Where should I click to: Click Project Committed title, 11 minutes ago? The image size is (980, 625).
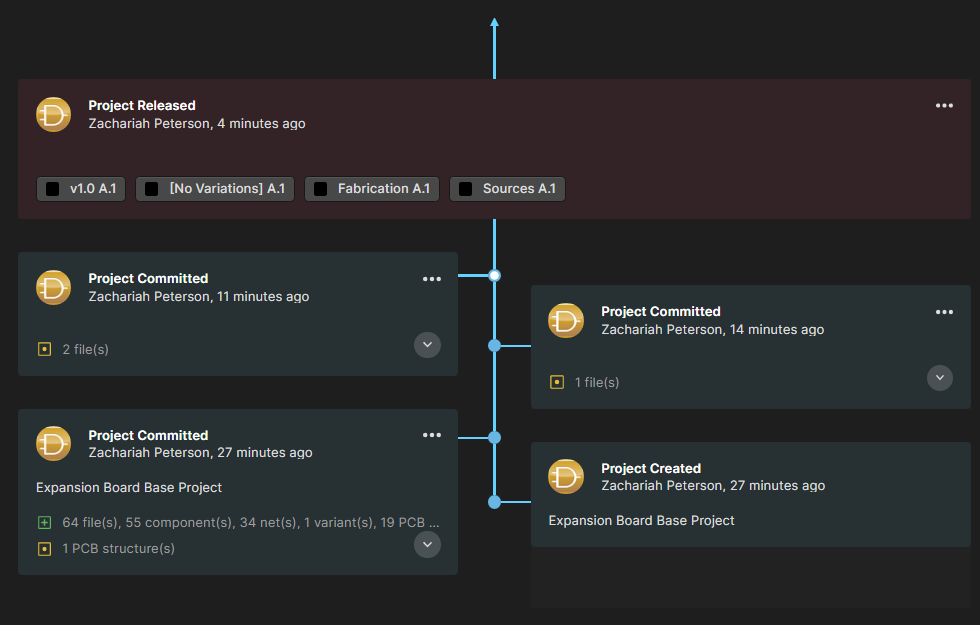[148, 279]
